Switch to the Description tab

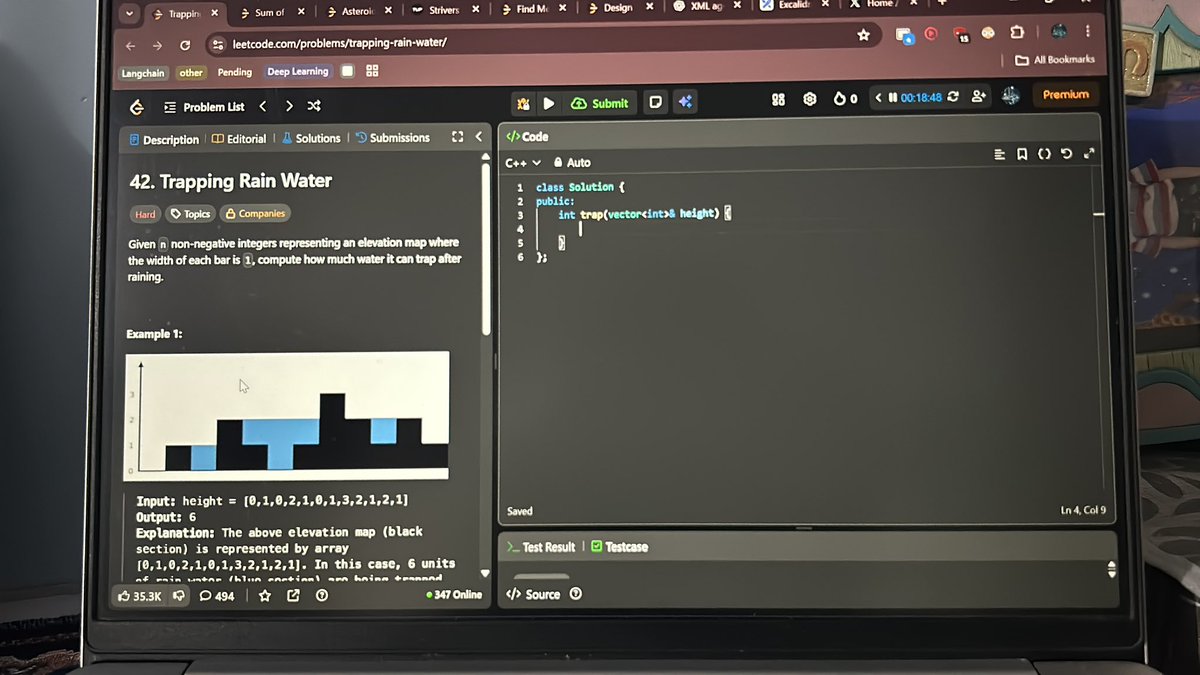click(164, 140)
